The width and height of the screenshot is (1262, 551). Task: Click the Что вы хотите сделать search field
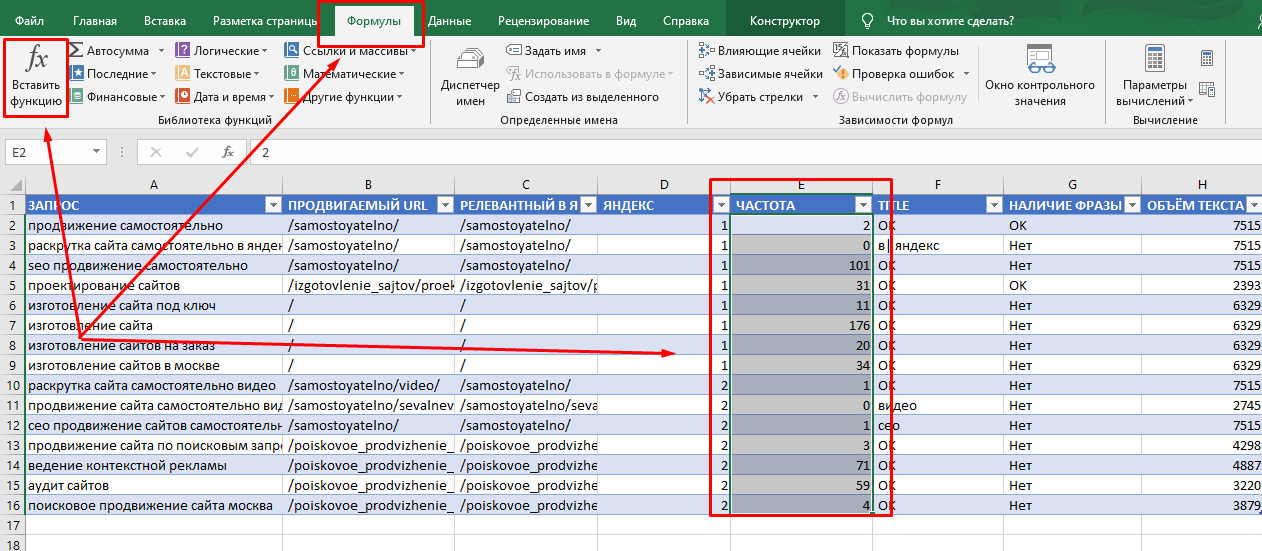[x=950, y=21]
